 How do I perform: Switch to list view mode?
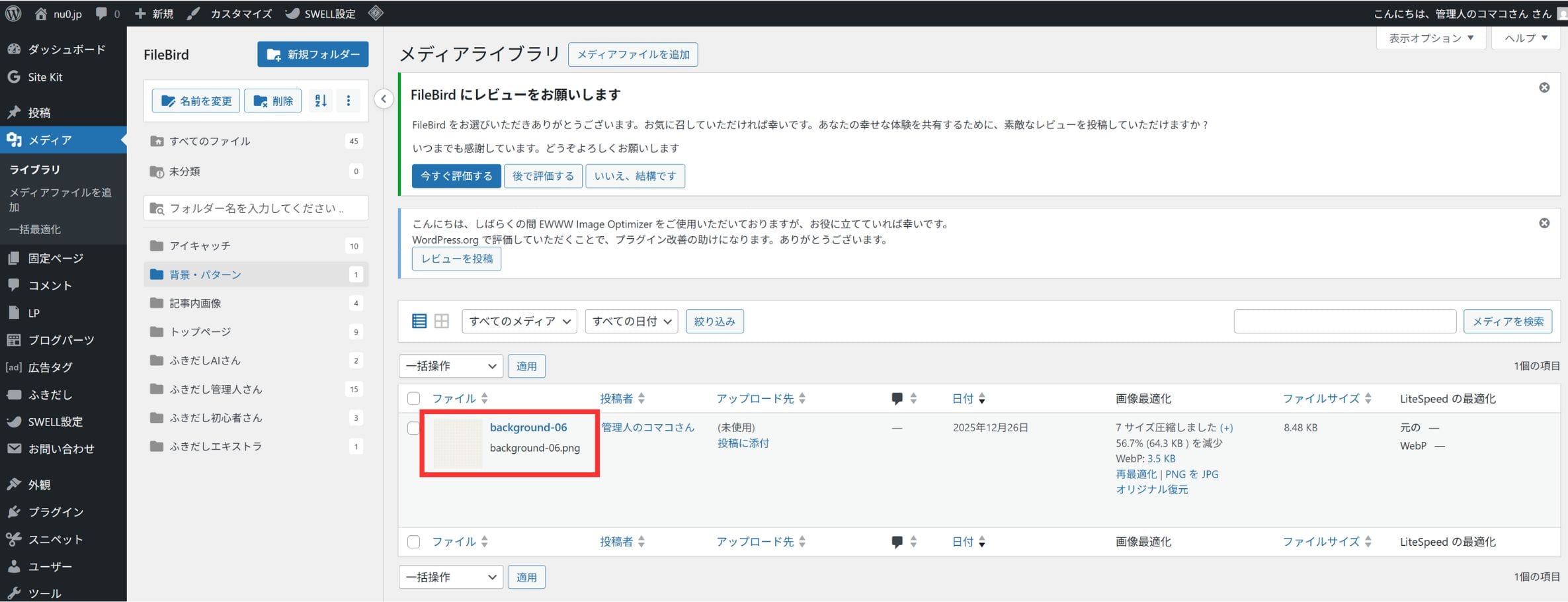tap(419, 322)
